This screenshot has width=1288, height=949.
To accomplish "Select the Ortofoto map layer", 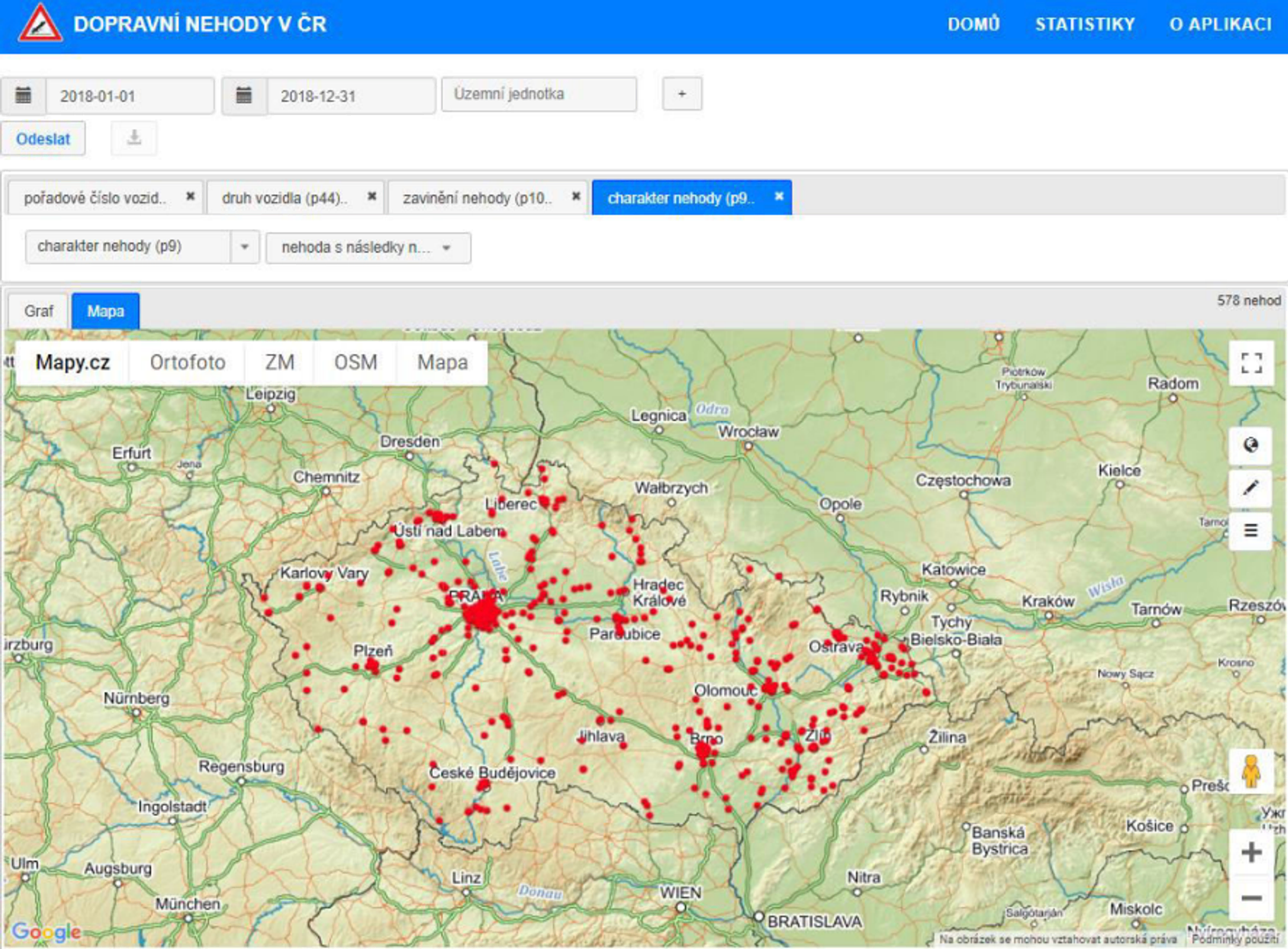I will (x=187, y=362).
